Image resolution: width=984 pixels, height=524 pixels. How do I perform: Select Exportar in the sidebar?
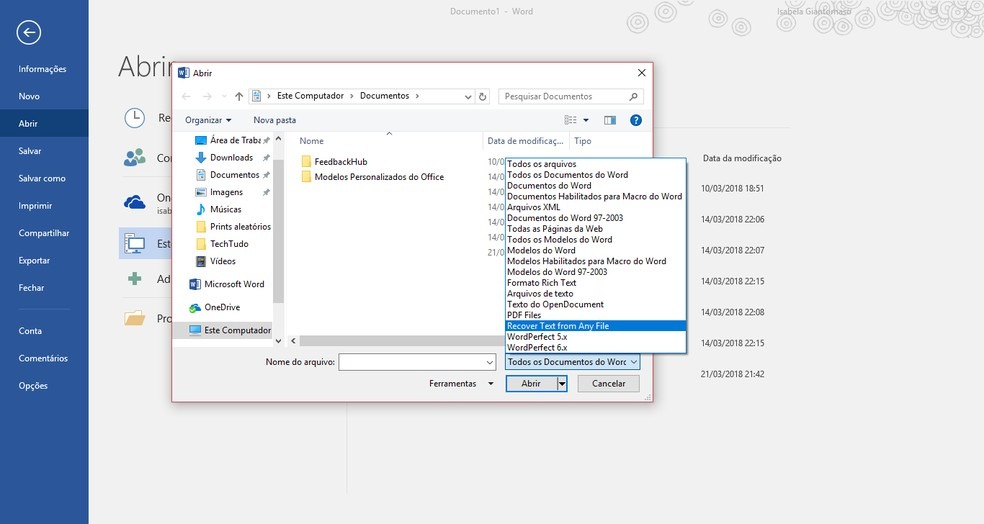34,260
